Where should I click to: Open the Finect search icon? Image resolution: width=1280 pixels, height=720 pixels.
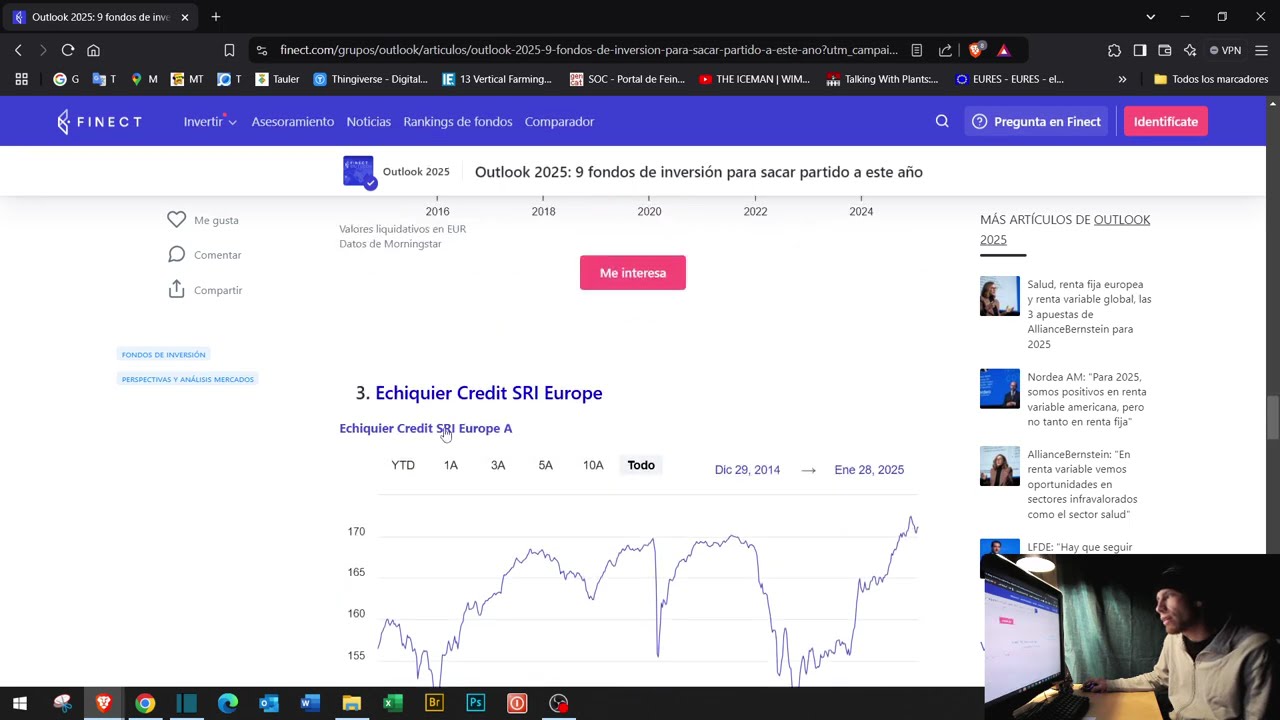pos(942,121)
